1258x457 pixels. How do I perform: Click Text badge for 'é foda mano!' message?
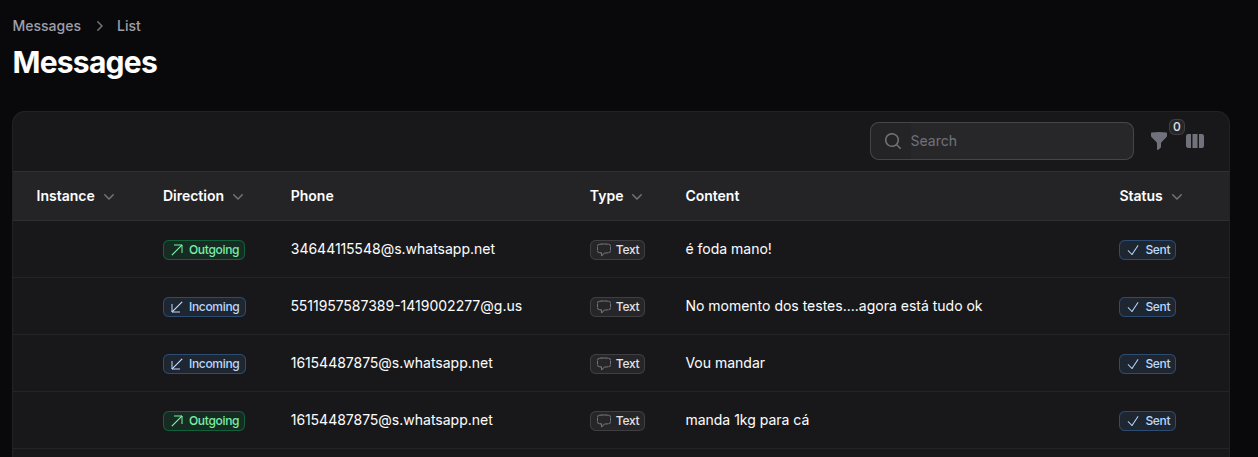(617, 250)
